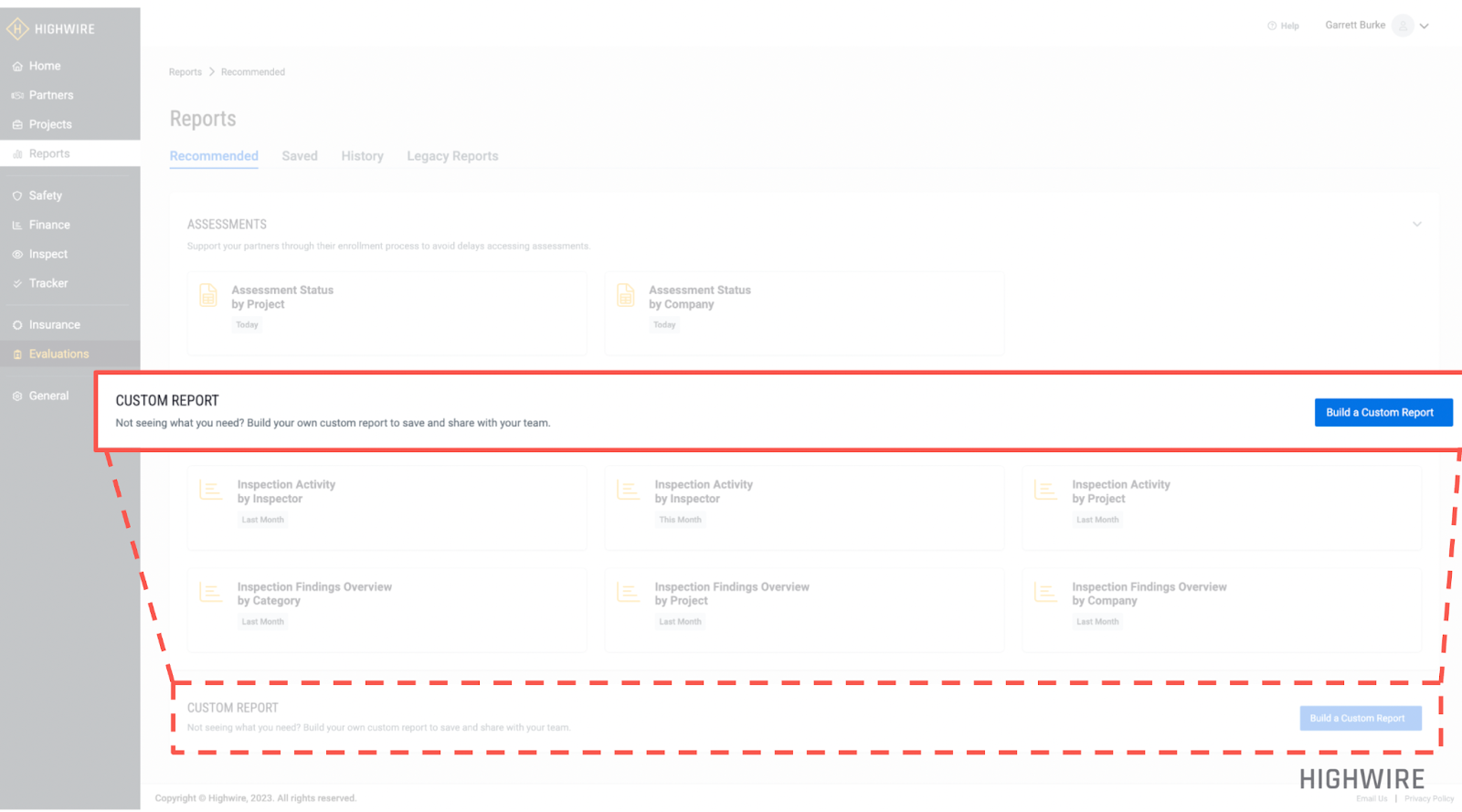Click the Highwire logo icon
Viewport: 1462px width, 812px height.
(17, 29)
